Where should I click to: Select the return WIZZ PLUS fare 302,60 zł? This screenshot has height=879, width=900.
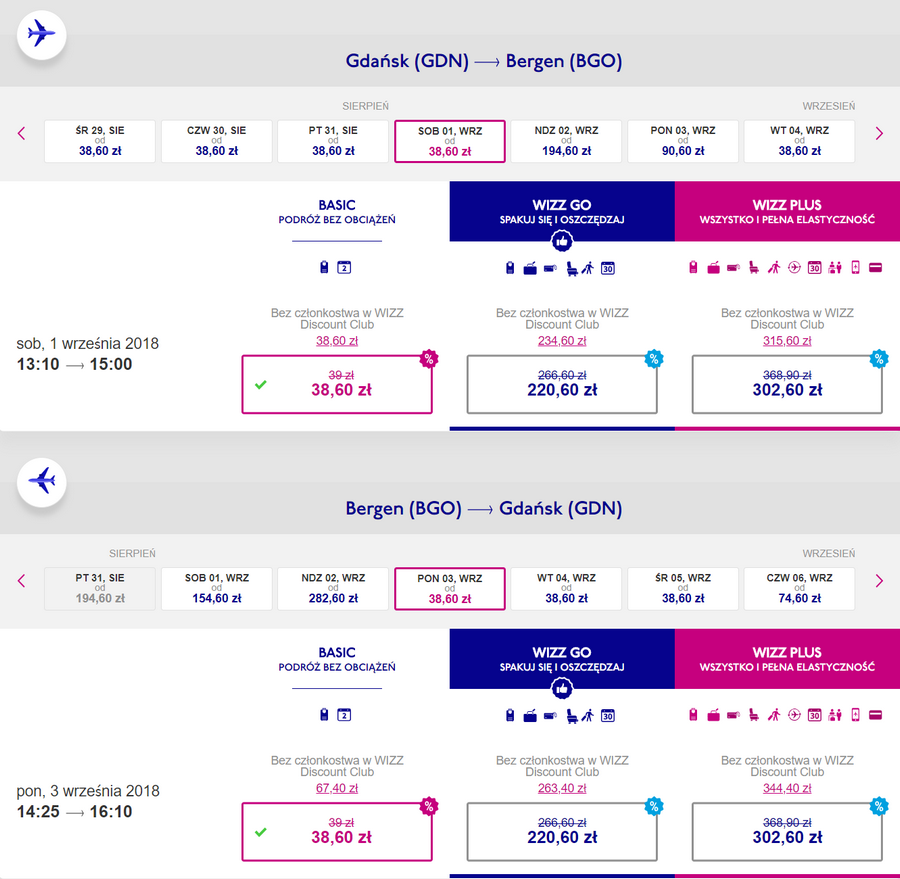[787, 831]
